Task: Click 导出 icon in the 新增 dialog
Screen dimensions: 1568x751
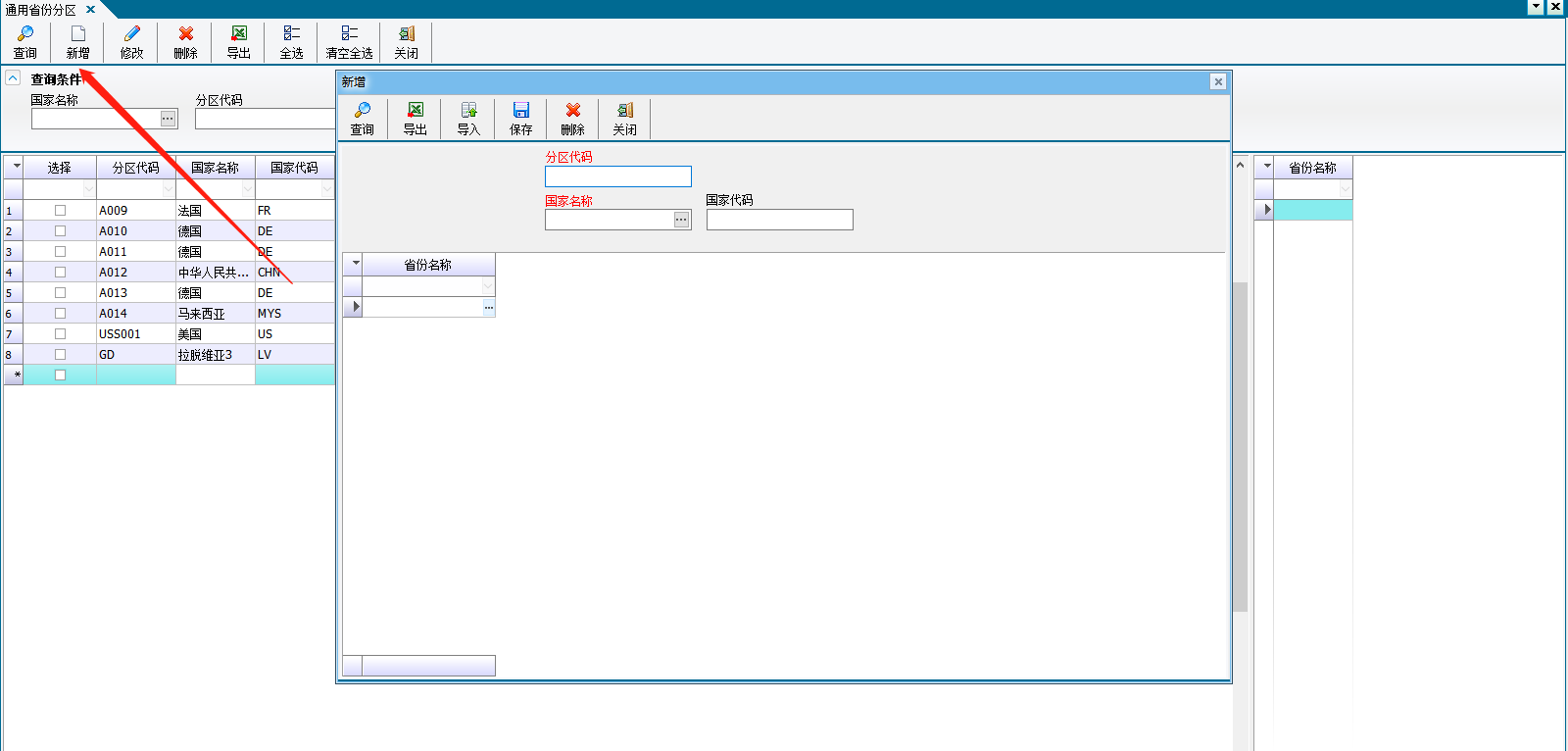Action: tap(416, 110)
